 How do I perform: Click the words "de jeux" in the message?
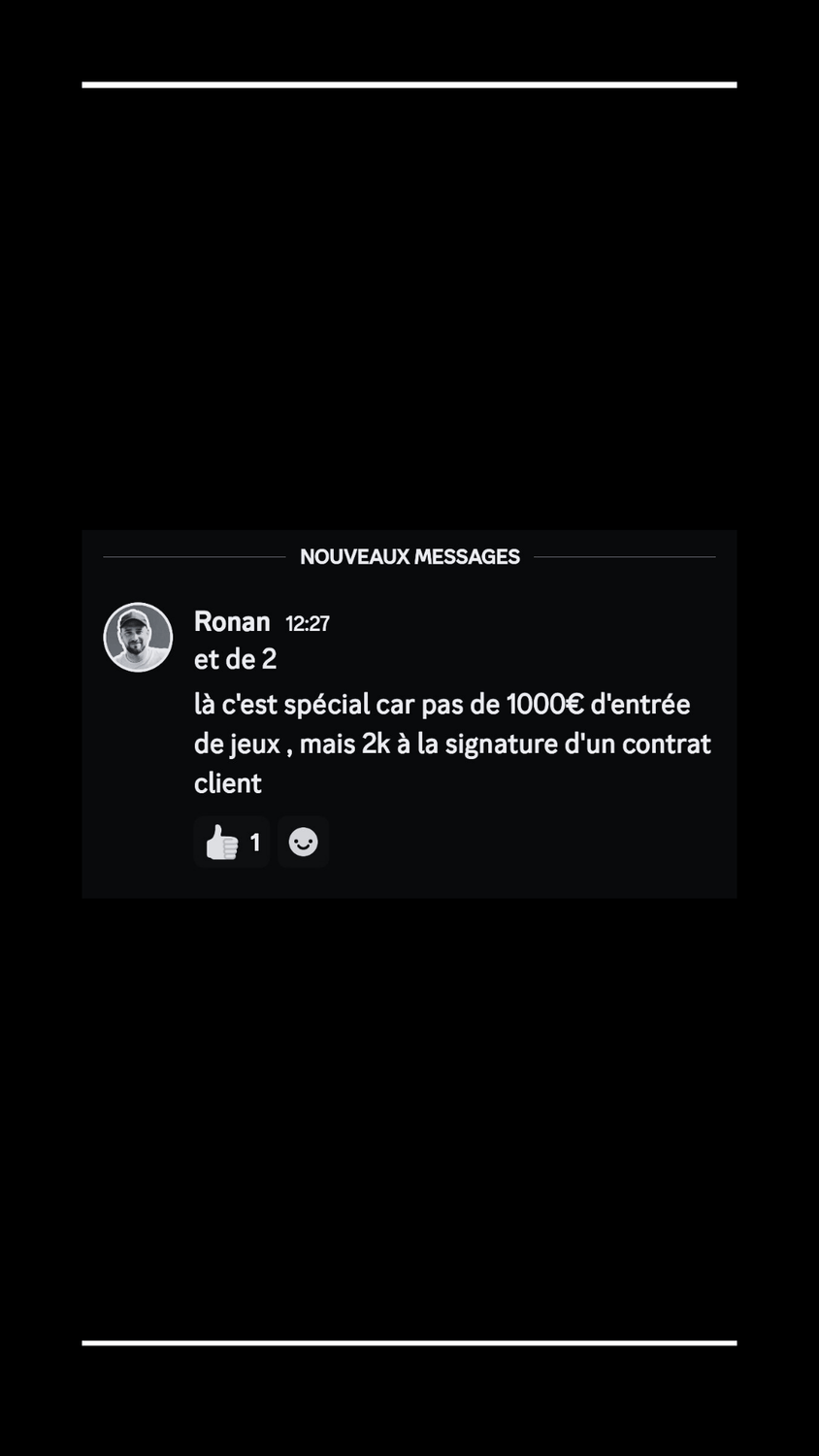(238, 745)
